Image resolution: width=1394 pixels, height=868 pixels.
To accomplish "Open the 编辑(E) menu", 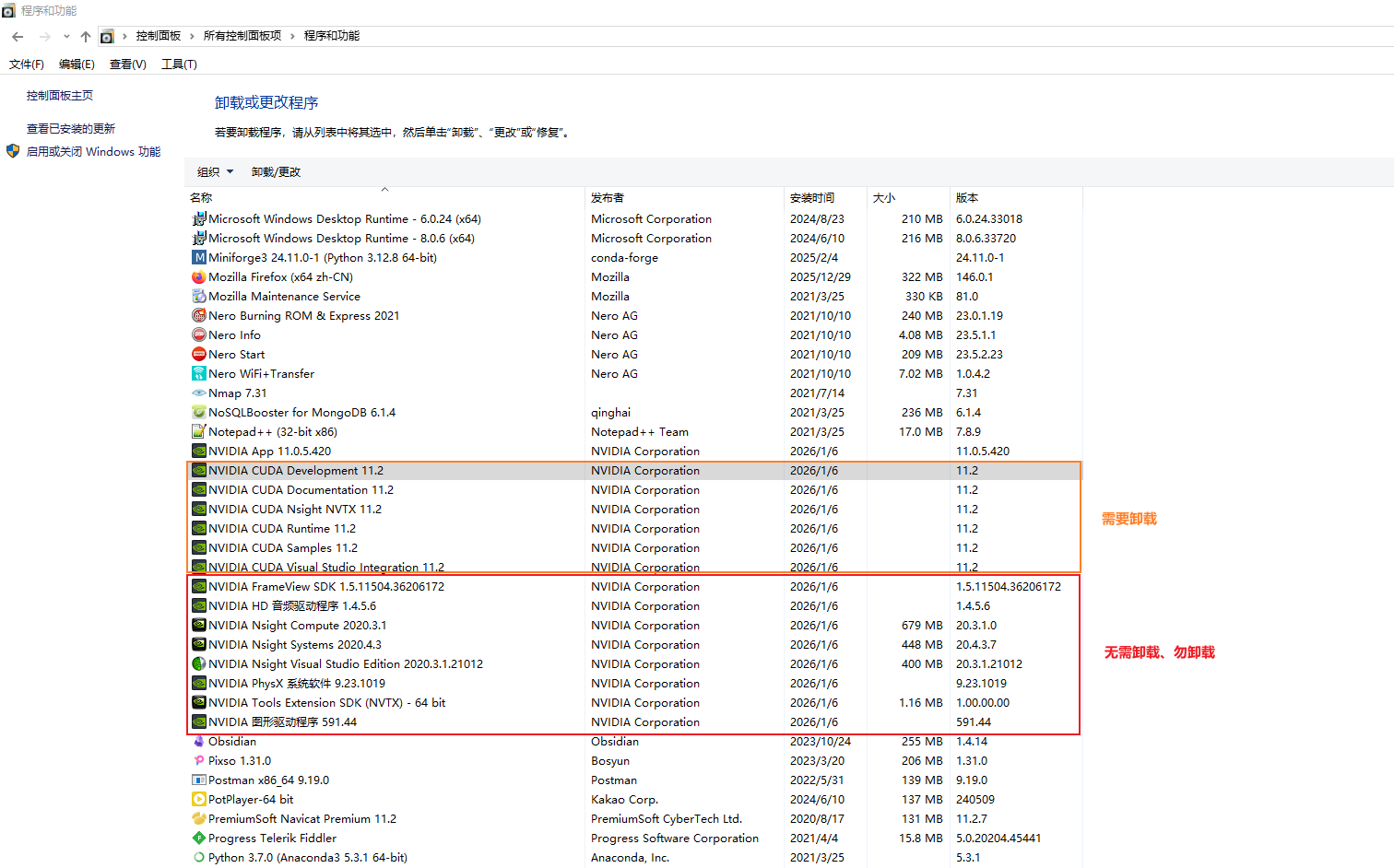I will click(x=77, y=65).
